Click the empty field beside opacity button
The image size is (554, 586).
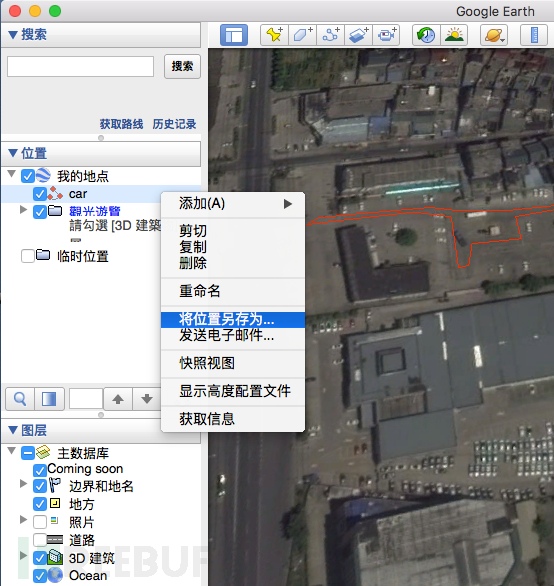(86, 399)
